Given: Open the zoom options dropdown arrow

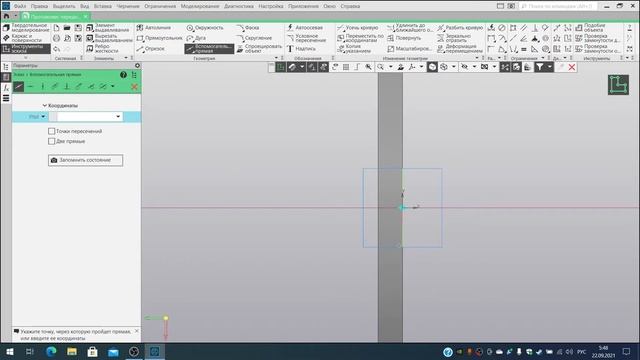Looking at the screenshot, I should 391,67.
